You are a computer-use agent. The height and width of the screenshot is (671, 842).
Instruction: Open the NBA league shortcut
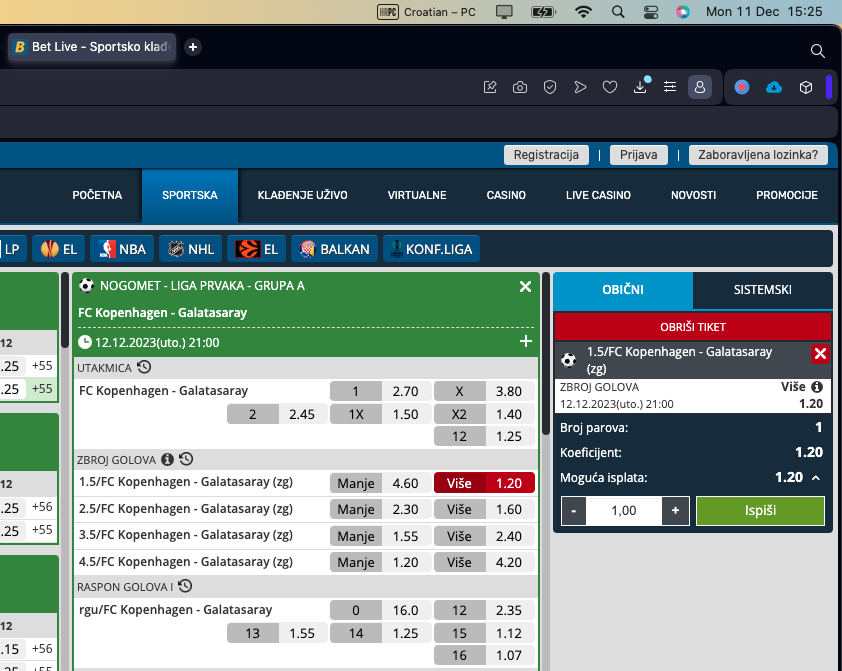click(122, 249)
